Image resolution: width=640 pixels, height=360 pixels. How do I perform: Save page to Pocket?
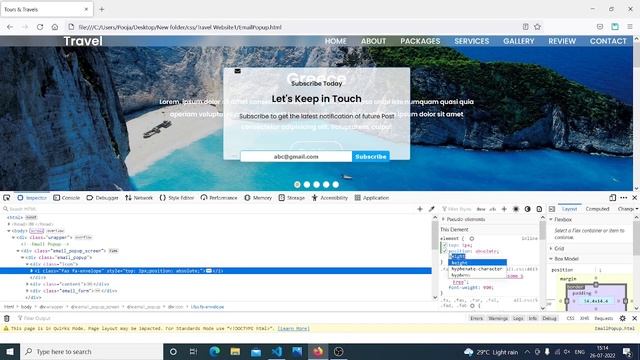click(600, 27)
